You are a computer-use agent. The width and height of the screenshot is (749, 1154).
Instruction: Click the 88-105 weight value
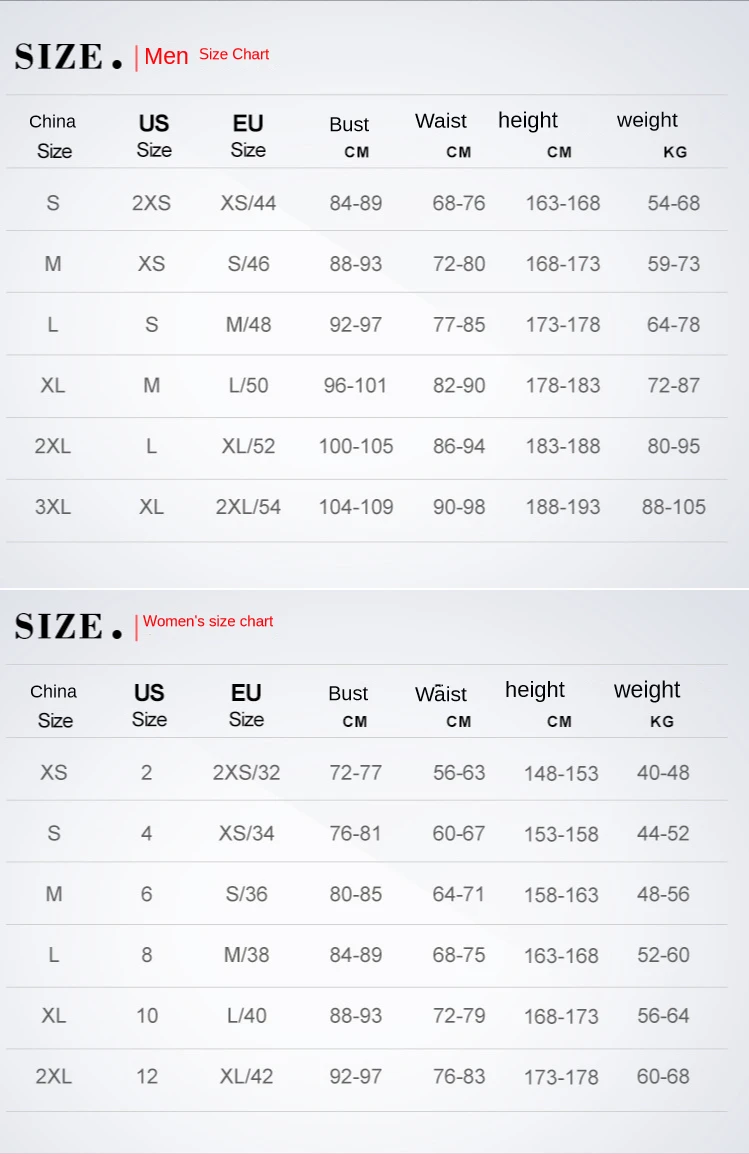click(x=673, y=507)
